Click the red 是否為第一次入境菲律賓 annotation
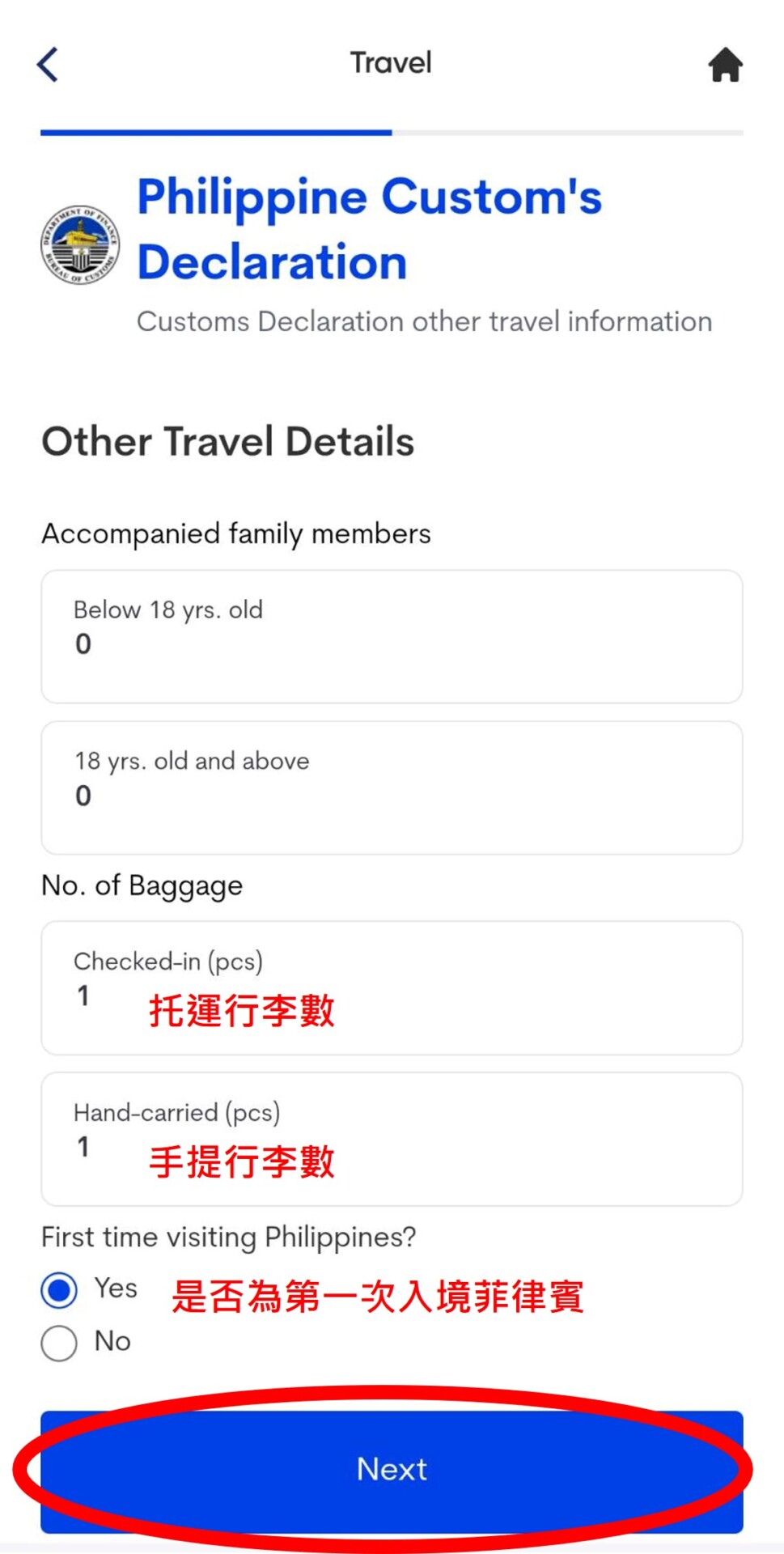This screenshot has height=1554, width=784. click(377, 1297)
